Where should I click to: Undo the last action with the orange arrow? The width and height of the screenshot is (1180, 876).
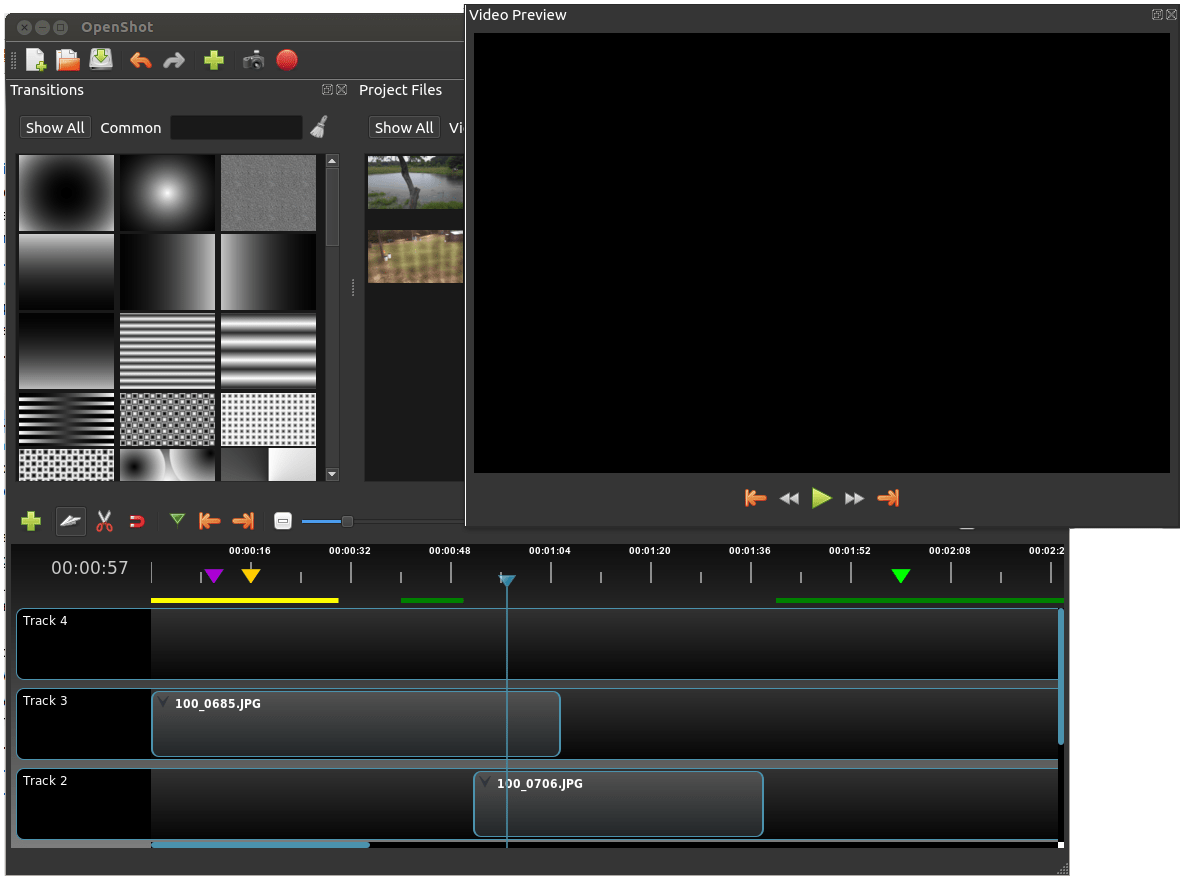tap(141, 60)
